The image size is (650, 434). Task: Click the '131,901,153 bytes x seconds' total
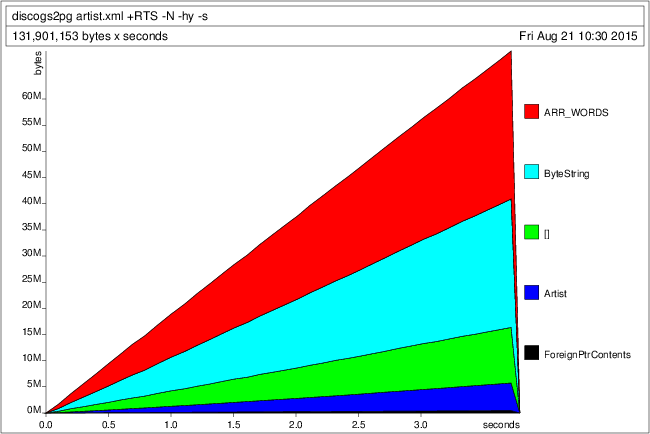[90, 36]
